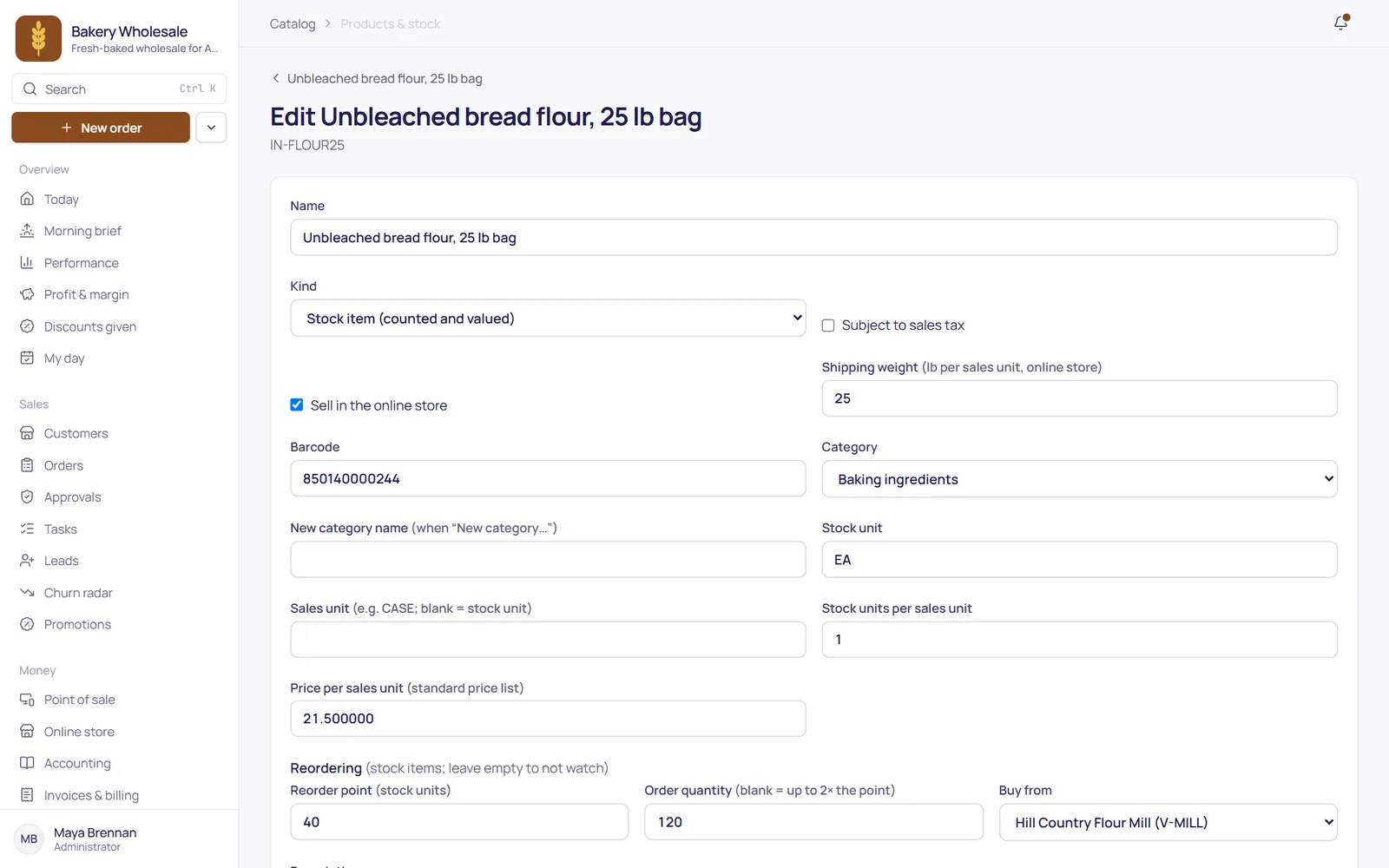Open Approvals shield icon
Screen dimensions: 1389x868
pyautogui.click(x=27, y=496)
